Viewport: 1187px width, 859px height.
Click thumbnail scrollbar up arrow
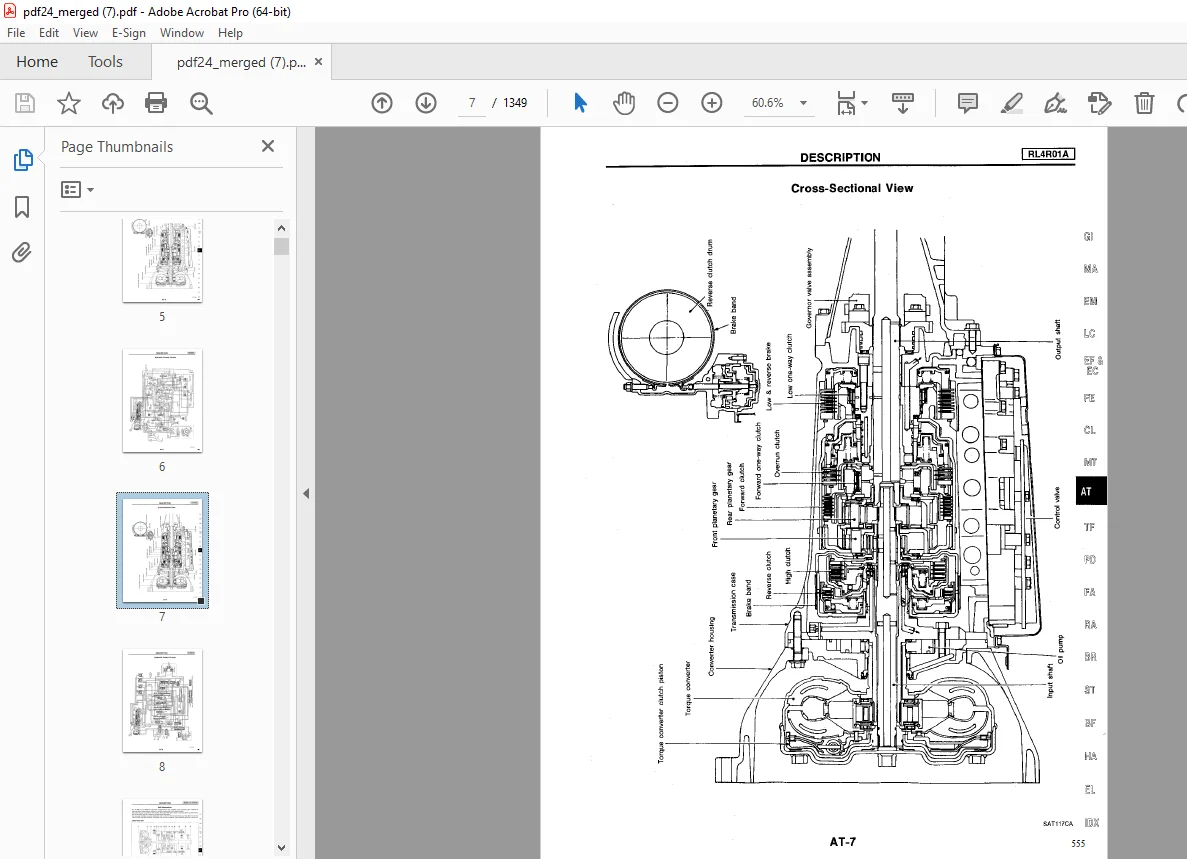[282, 228]
